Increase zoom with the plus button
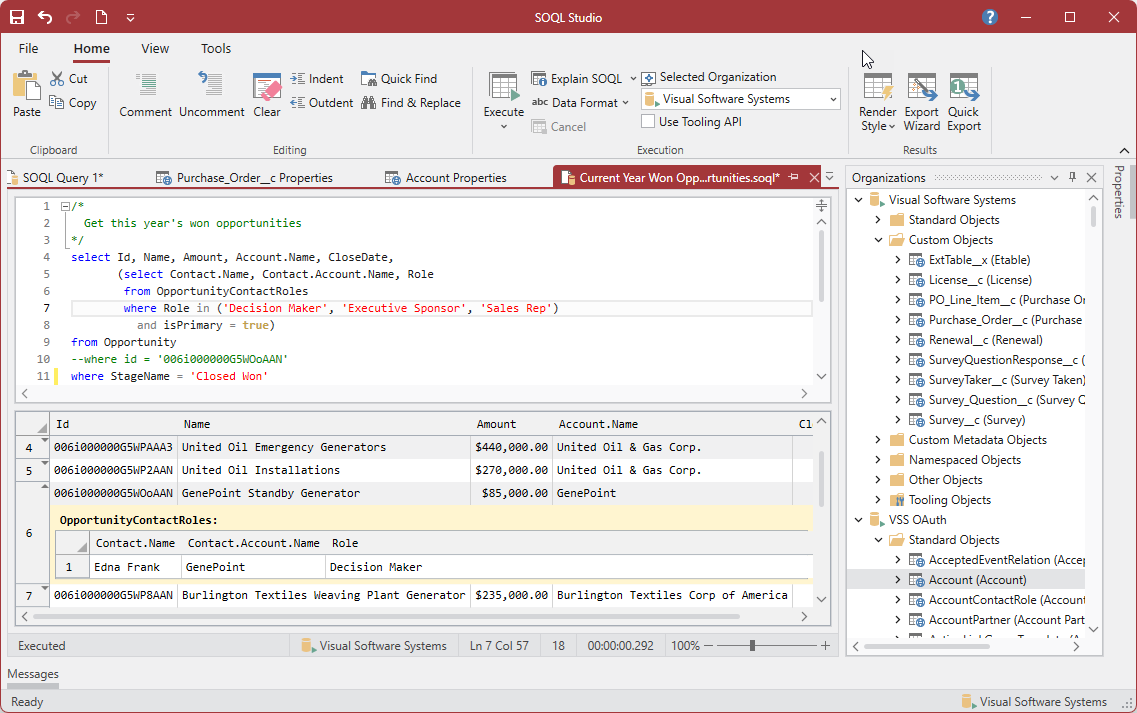The width and height of the screenshot is (1137, 713). point(825,646)
